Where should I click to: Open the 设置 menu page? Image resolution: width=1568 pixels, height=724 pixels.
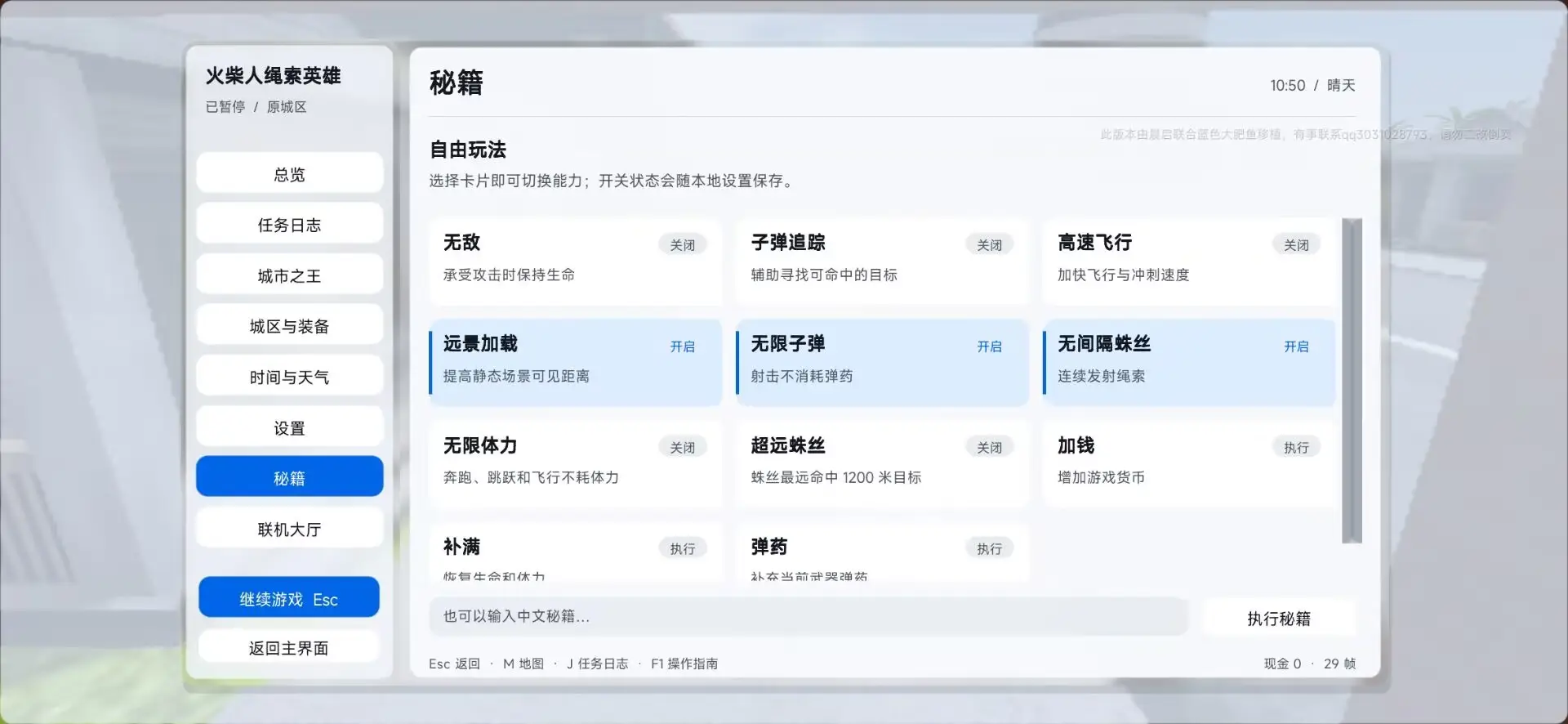pos(289,427)
